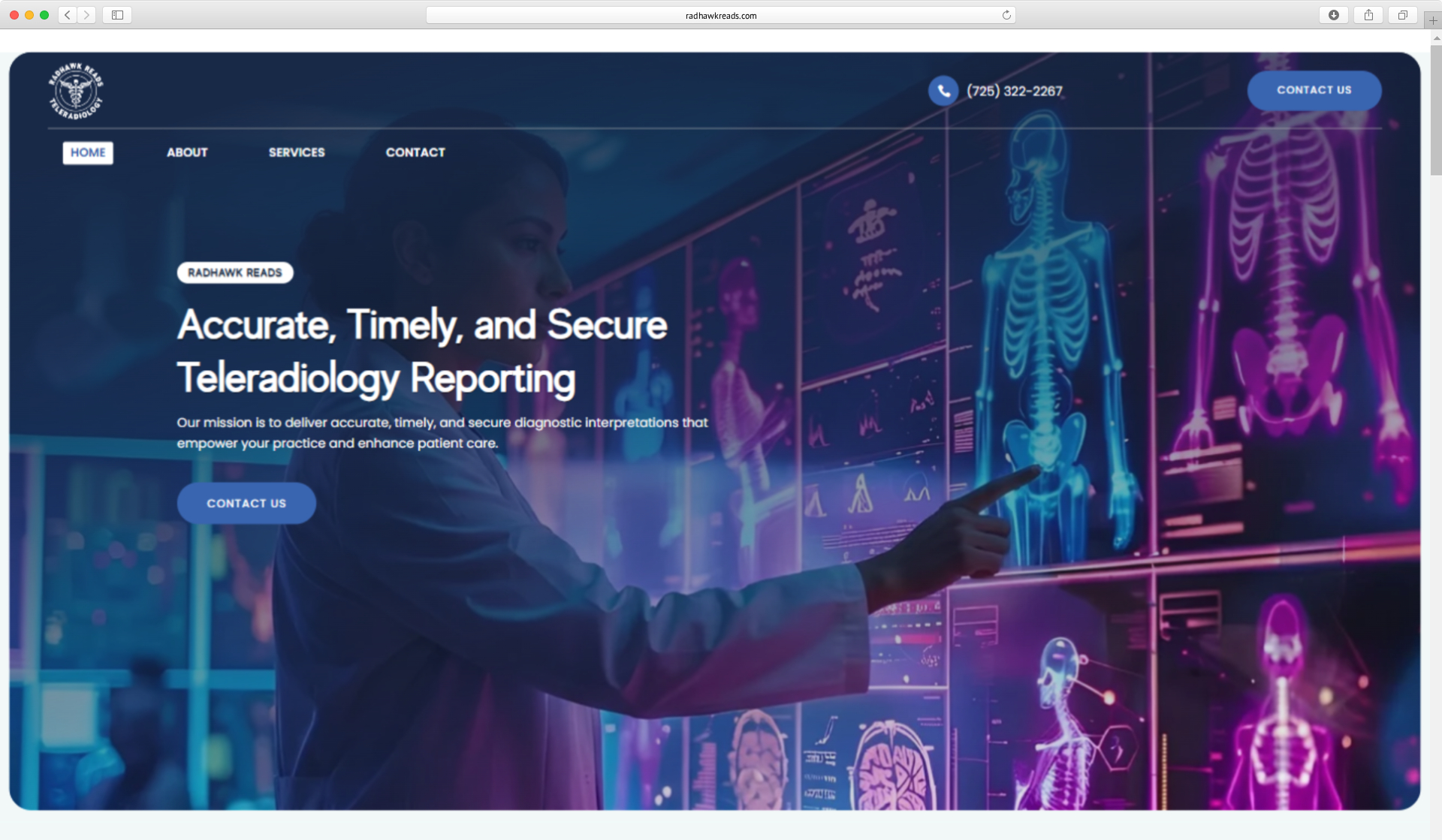Click the blue phone icon
The image size is (1442, 840).
[x=943, y=91]
